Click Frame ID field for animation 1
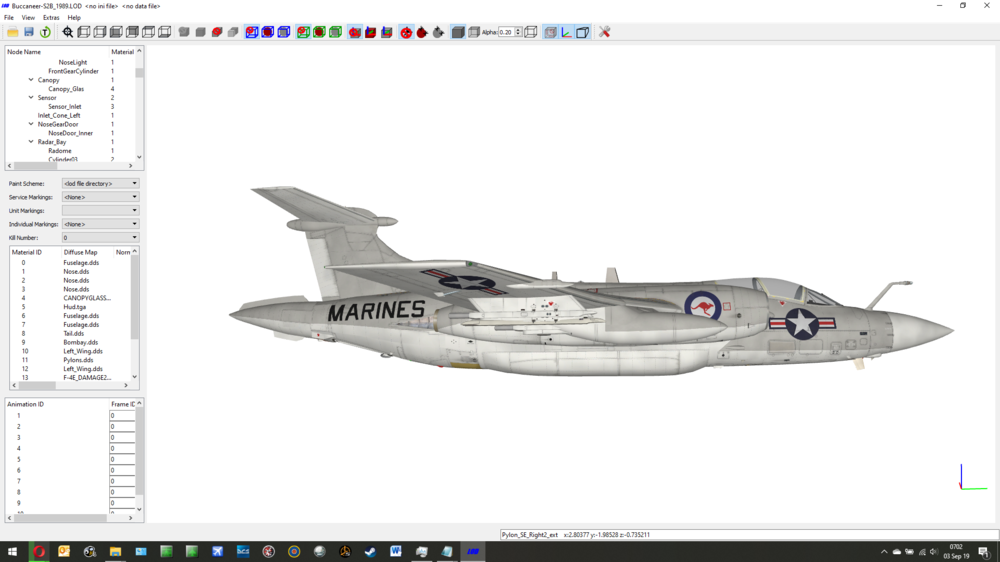Viewport: 1000px width, 562px height. pyautogui.click(x=122, y=415)
